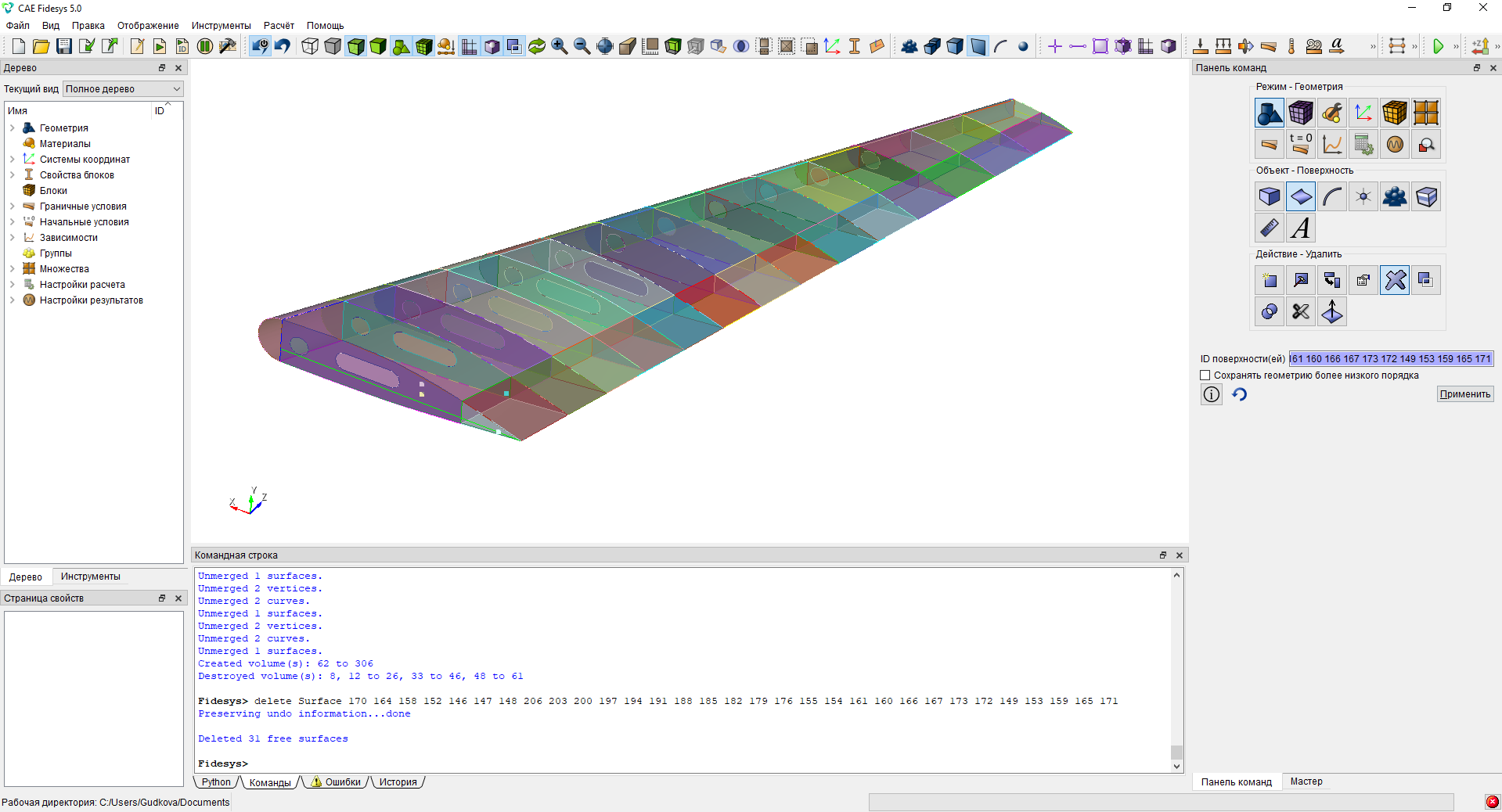Image resolution: width=1502 pixels, height=812 pixels.
Task: Click the Применить button
Action: [1465, 394]
